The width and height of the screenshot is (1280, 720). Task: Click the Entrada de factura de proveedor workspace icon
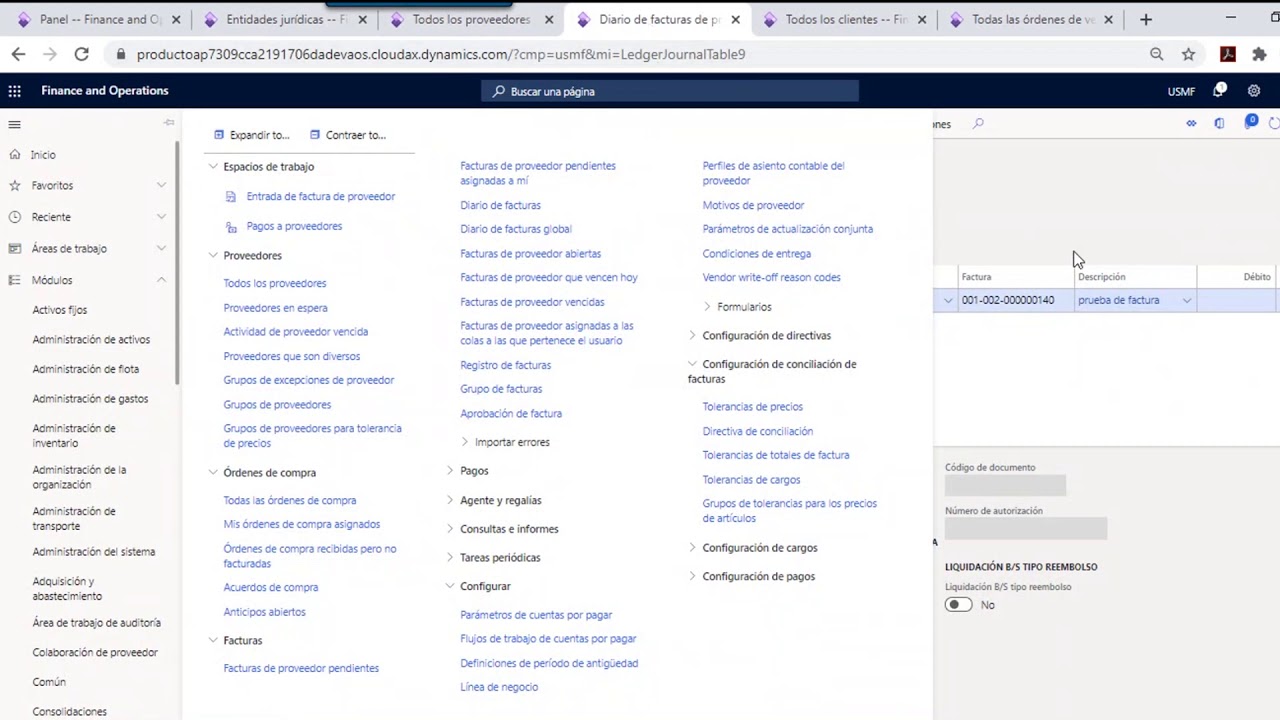tap(231, 197)
